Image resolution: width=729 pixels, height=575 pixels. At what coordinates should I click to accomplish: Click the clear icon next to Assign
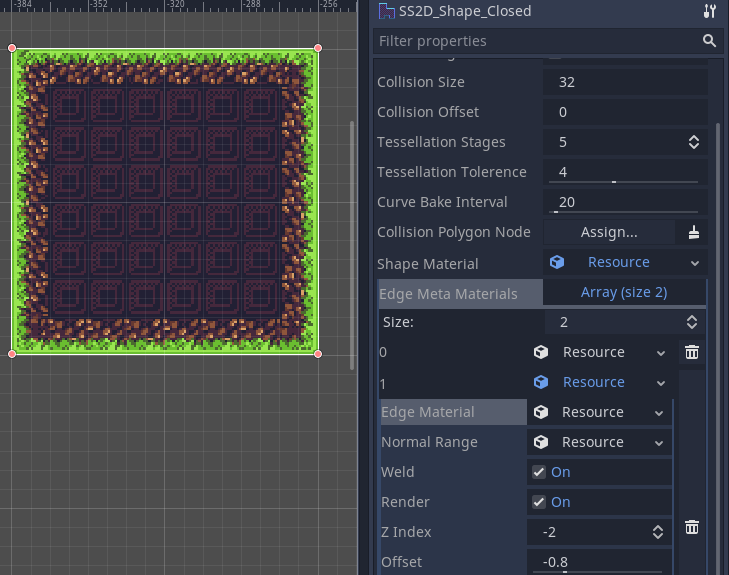click(x=694, y=232)
